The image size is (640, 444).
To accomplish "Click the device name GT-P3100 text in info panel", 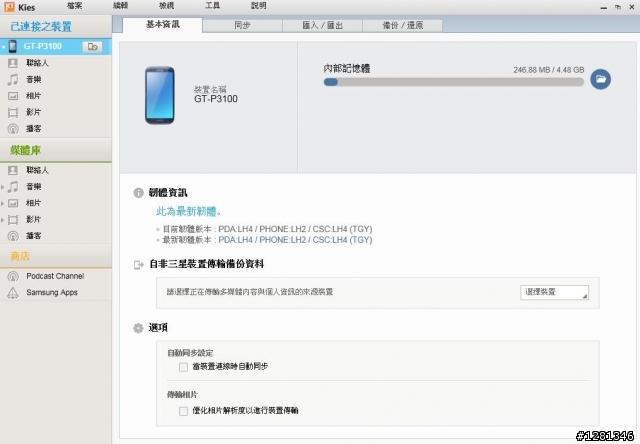I will click(216, 99).
